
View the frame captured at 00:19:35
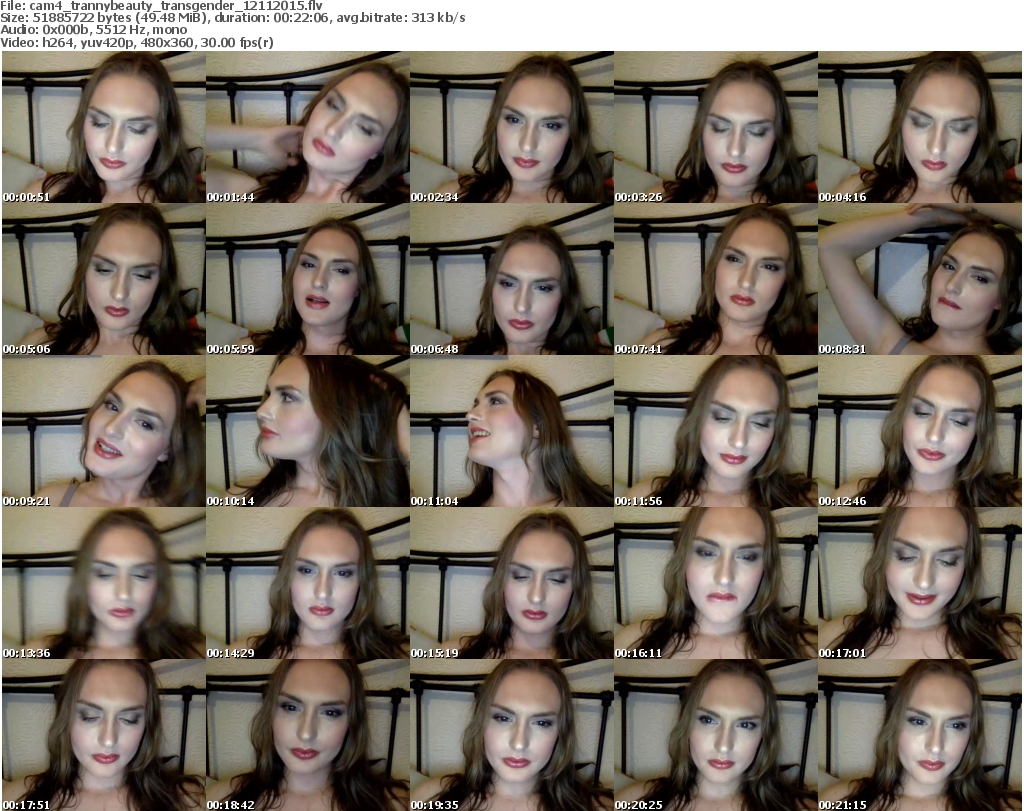(x=511, y=735)
